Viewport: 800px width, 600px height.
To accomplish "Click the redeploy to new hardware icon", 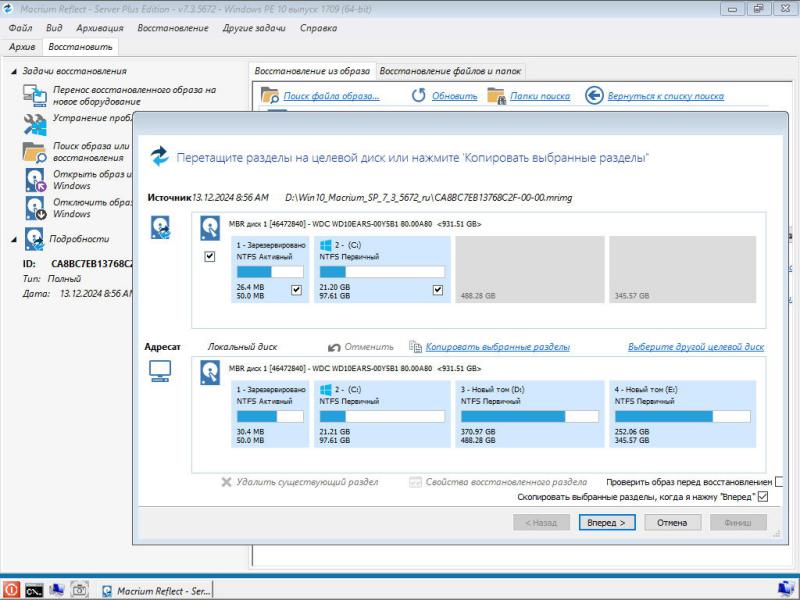I will (x=35, y=95).
